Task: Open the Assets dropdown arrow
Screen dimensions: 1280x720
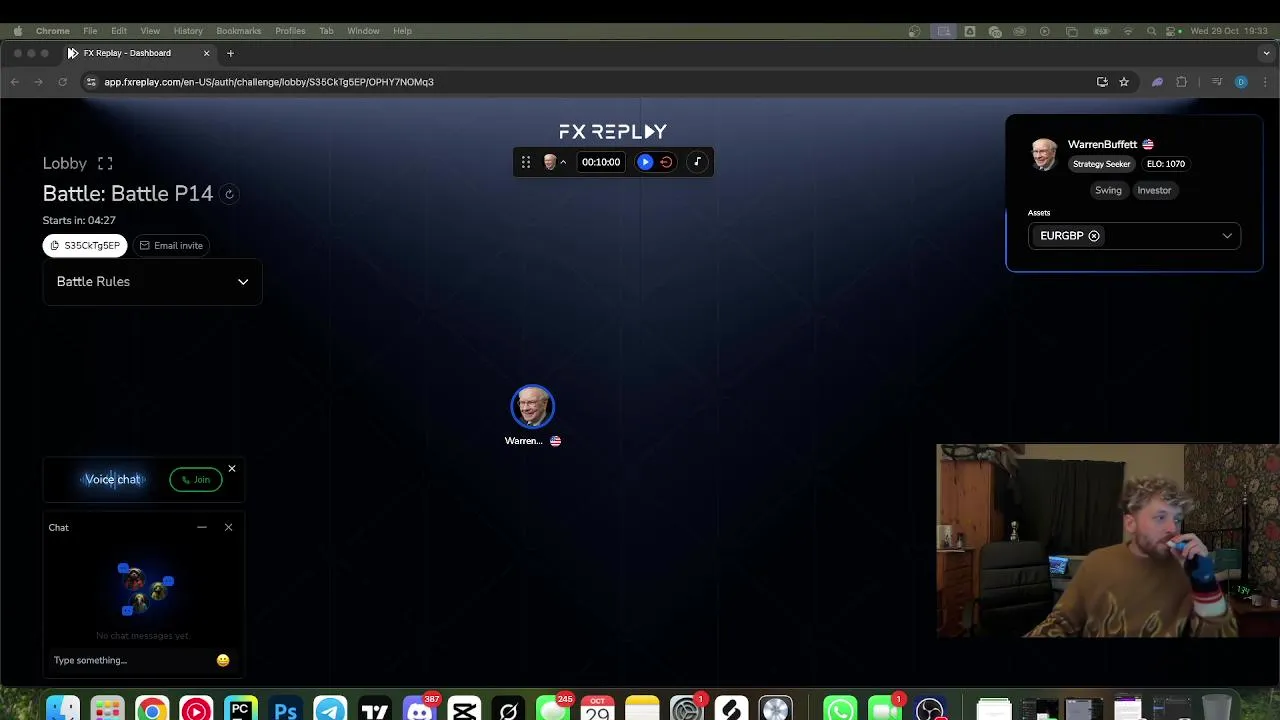Action: pyautogui.click(x=1227, y=236)
